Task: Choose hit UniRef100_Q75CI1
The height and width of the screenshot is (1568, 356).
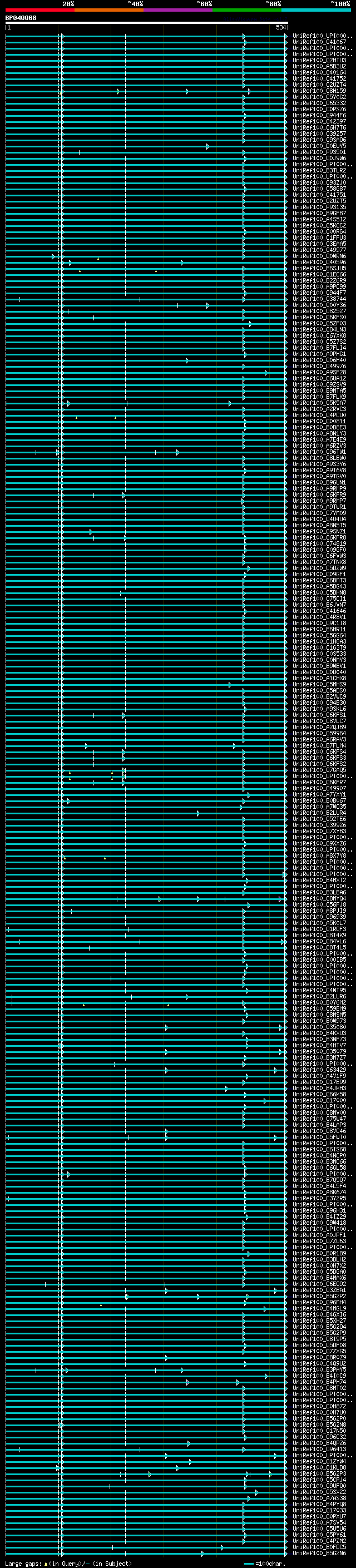Action: pyautogui.click(x=319, y=599)
